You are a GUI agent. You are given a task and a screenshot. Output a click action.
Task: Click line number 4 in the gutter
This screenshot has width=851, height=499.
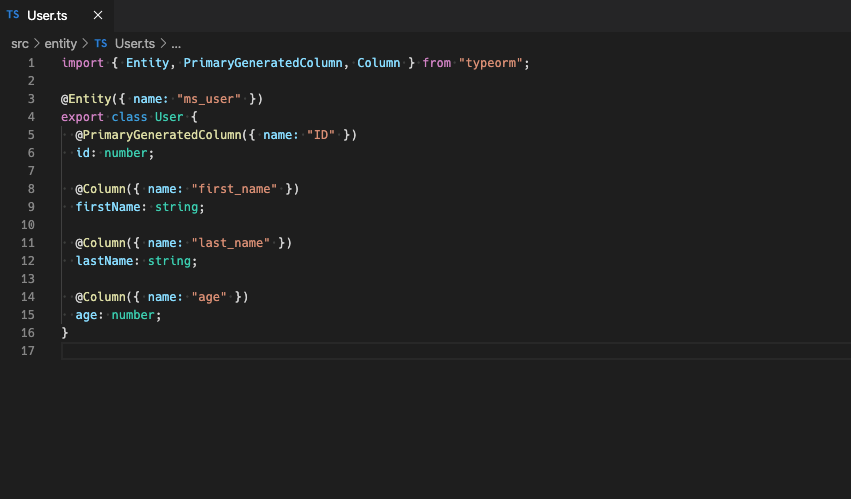(x=31, y=117)
